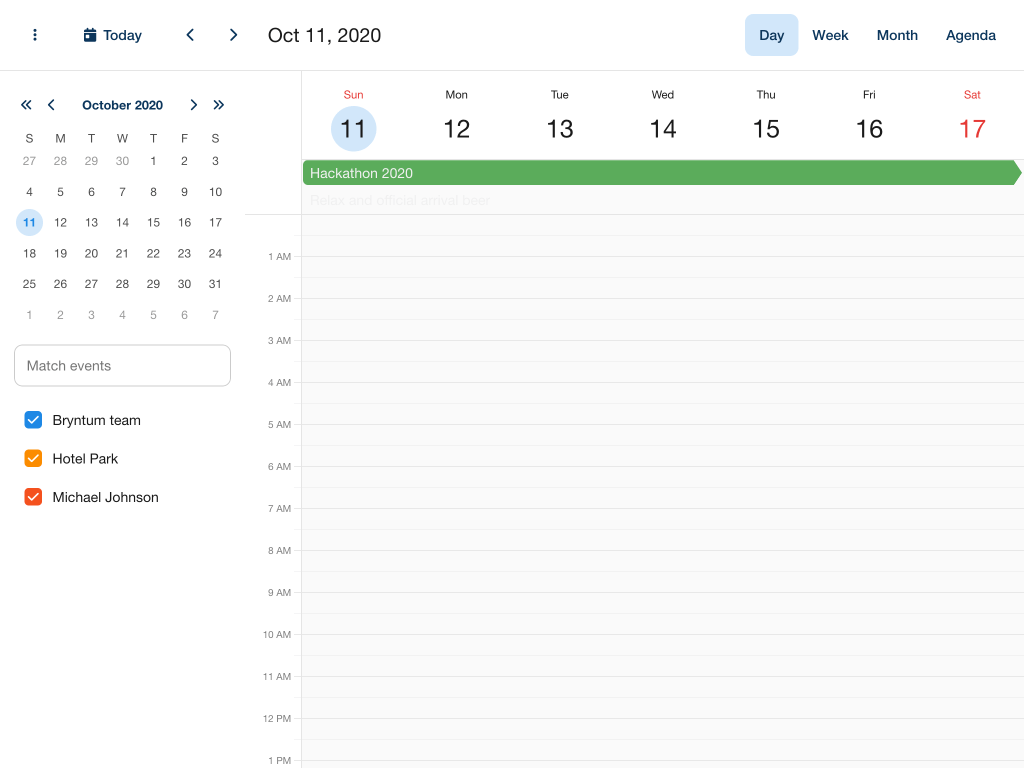The width and height of the screenshot is (1024, 768).
Task: Switch to Month view
Action: click(x=897, y=35)
